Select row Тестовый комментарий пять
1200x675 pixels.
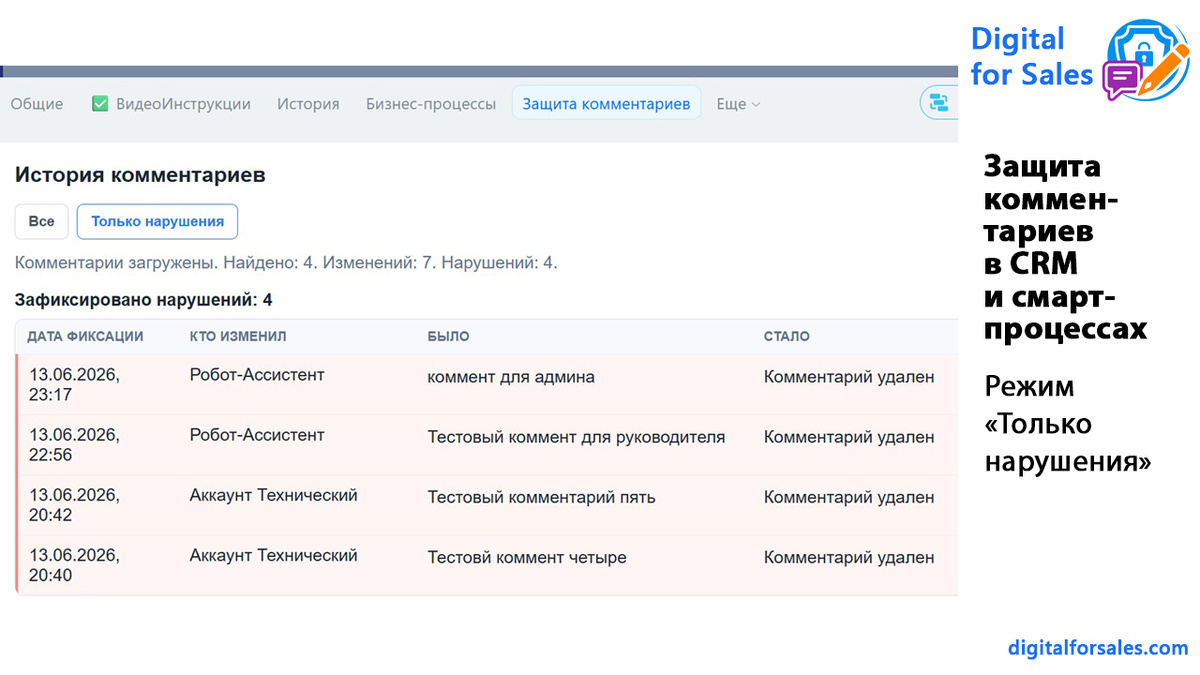pyautogui.click(x=487, y=505)
